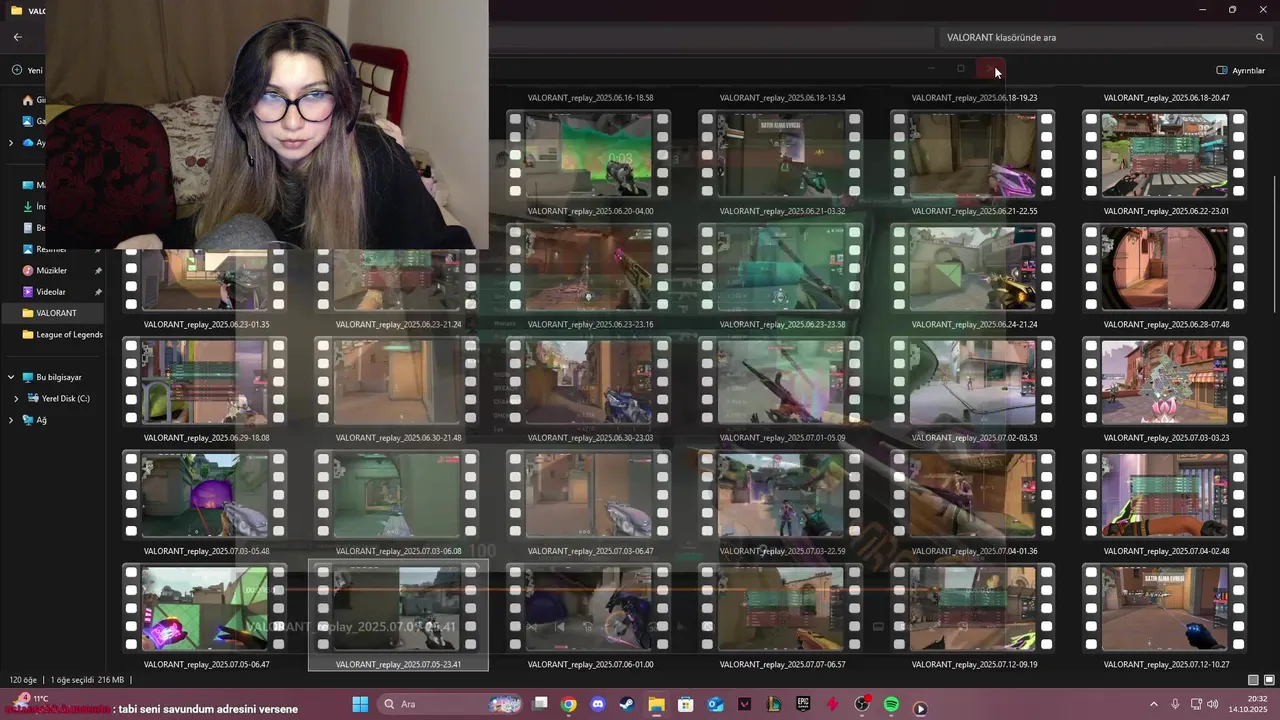The width and height of the screenshot is (1280, 720).
Task: Click '1 öğe seçildi 216 MB' status text
Action: click(87, 680)
